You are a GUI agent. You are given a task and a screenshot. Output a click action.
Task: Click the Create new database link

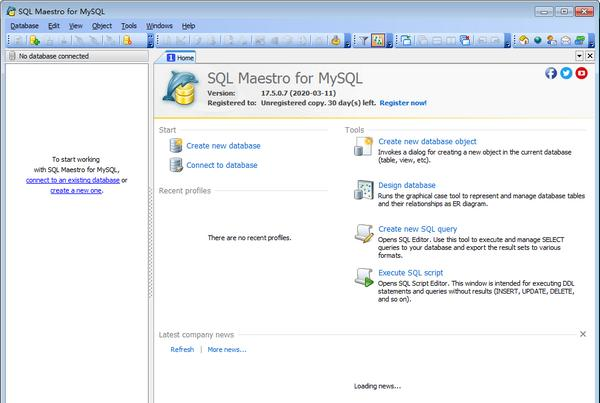(223, 146)
